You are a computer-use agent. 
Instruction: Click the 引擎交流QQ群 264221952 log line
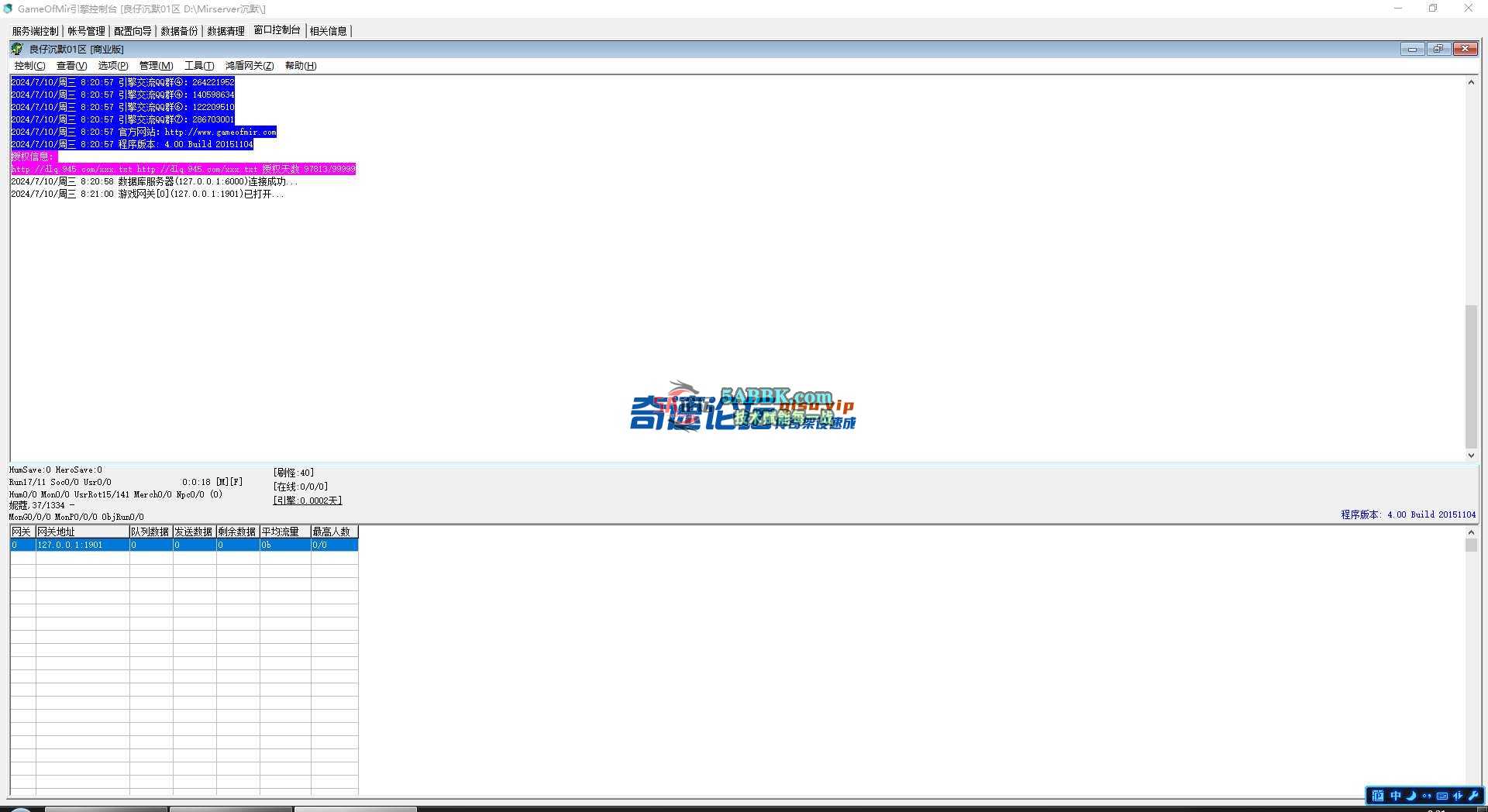tap(122, 82)
